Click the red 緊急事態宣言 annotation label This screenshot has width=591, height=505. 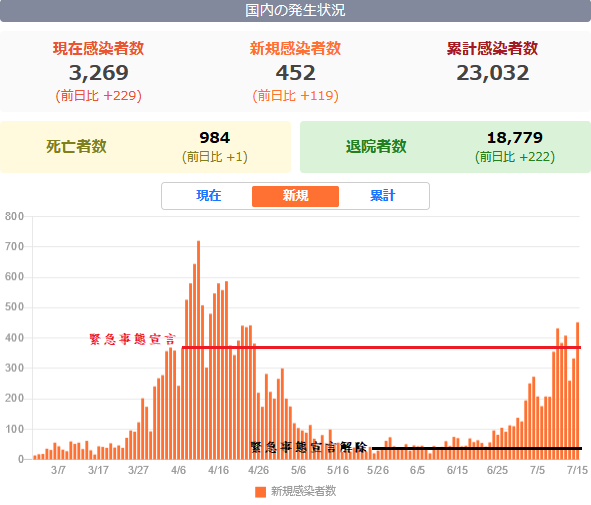click(133, 339)
